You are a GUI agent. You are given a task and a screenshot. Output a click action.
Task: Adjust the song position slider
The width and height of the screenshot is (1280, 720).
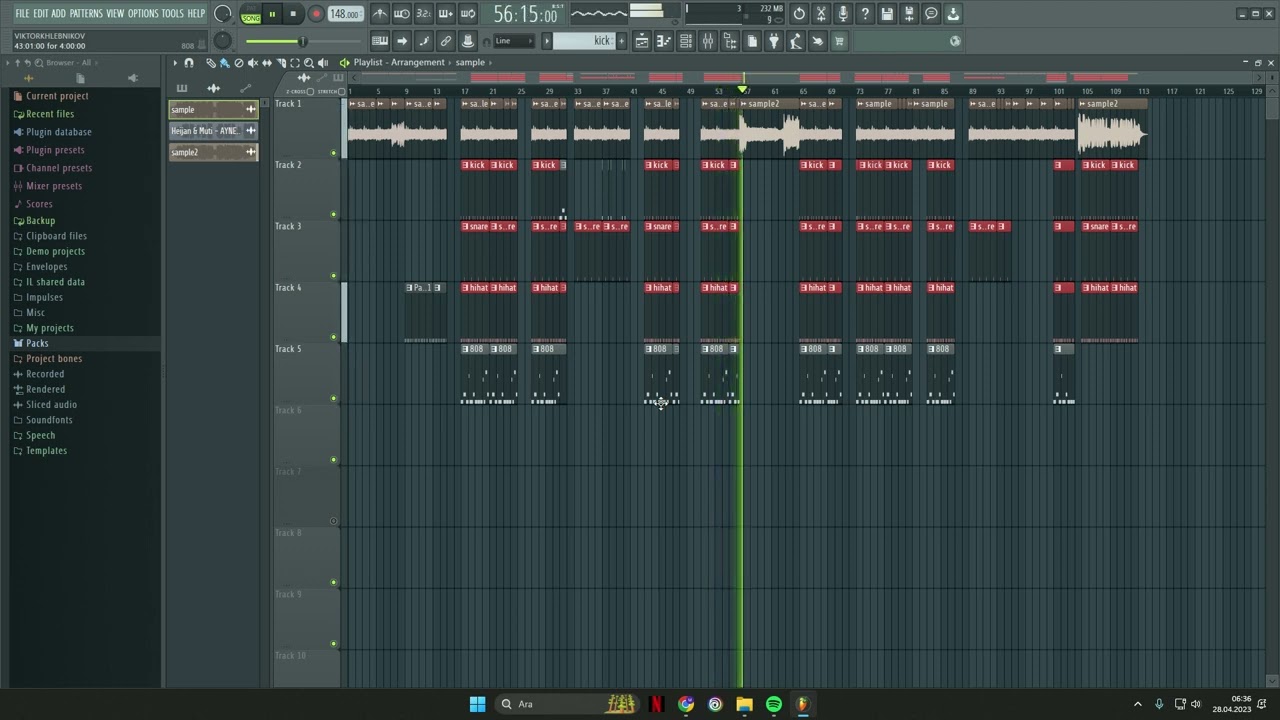(304, 41)
